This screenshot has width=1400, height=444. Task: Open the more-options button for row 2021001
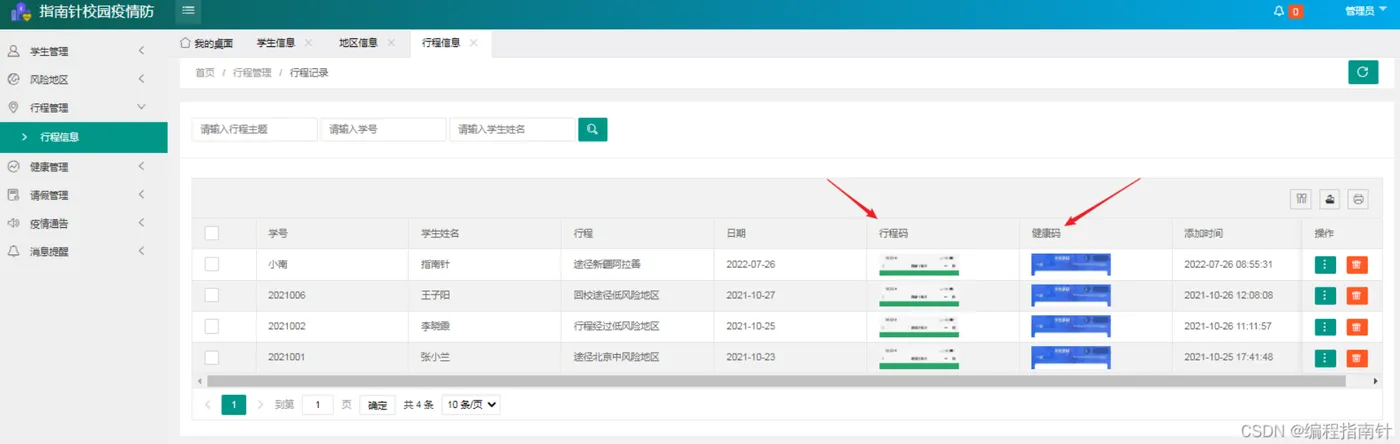tap(1325, 358)
